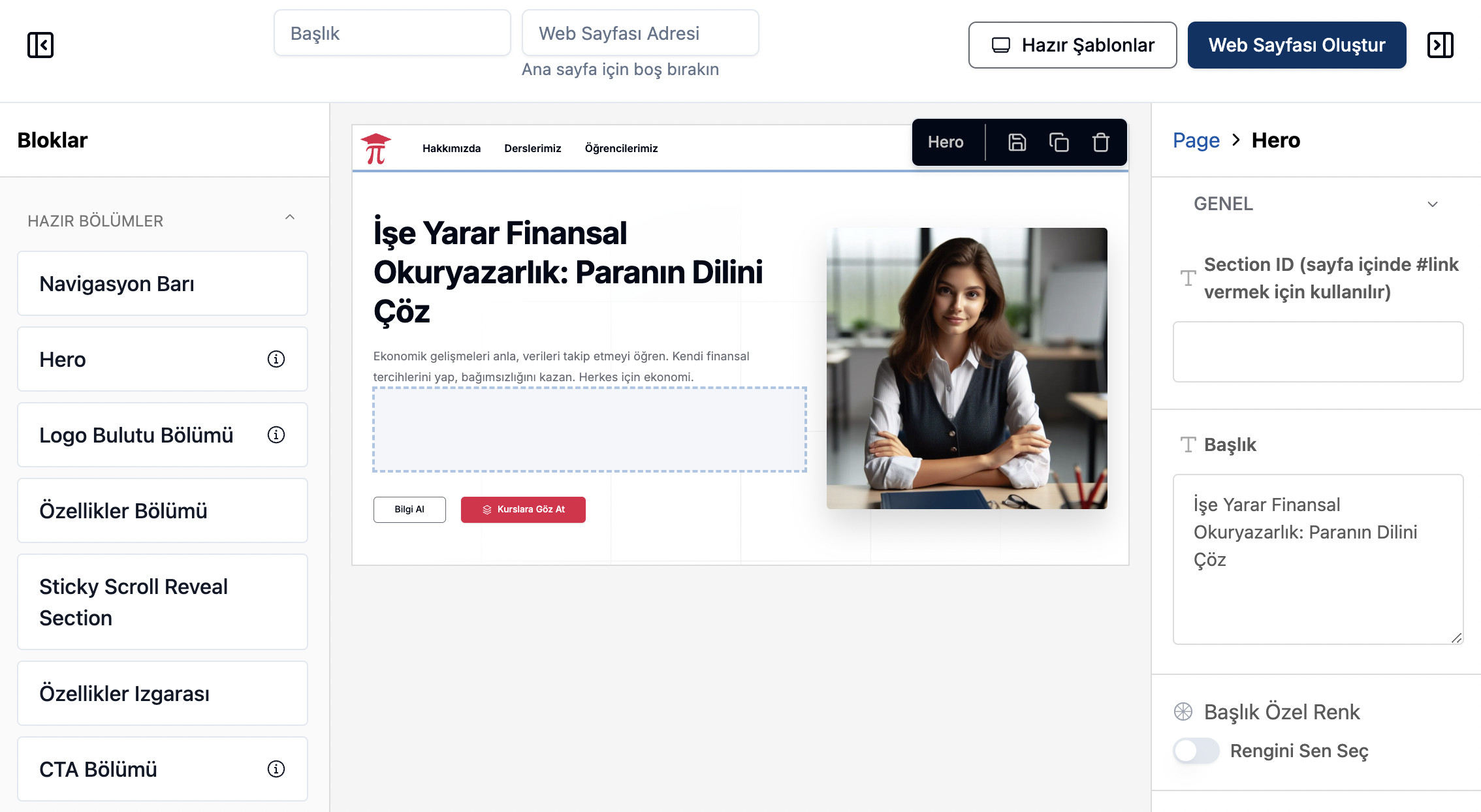Viewport: 1481px width, 812px height.
Task: Select the hero description paragraph
Action: click(x=562, y=366)
